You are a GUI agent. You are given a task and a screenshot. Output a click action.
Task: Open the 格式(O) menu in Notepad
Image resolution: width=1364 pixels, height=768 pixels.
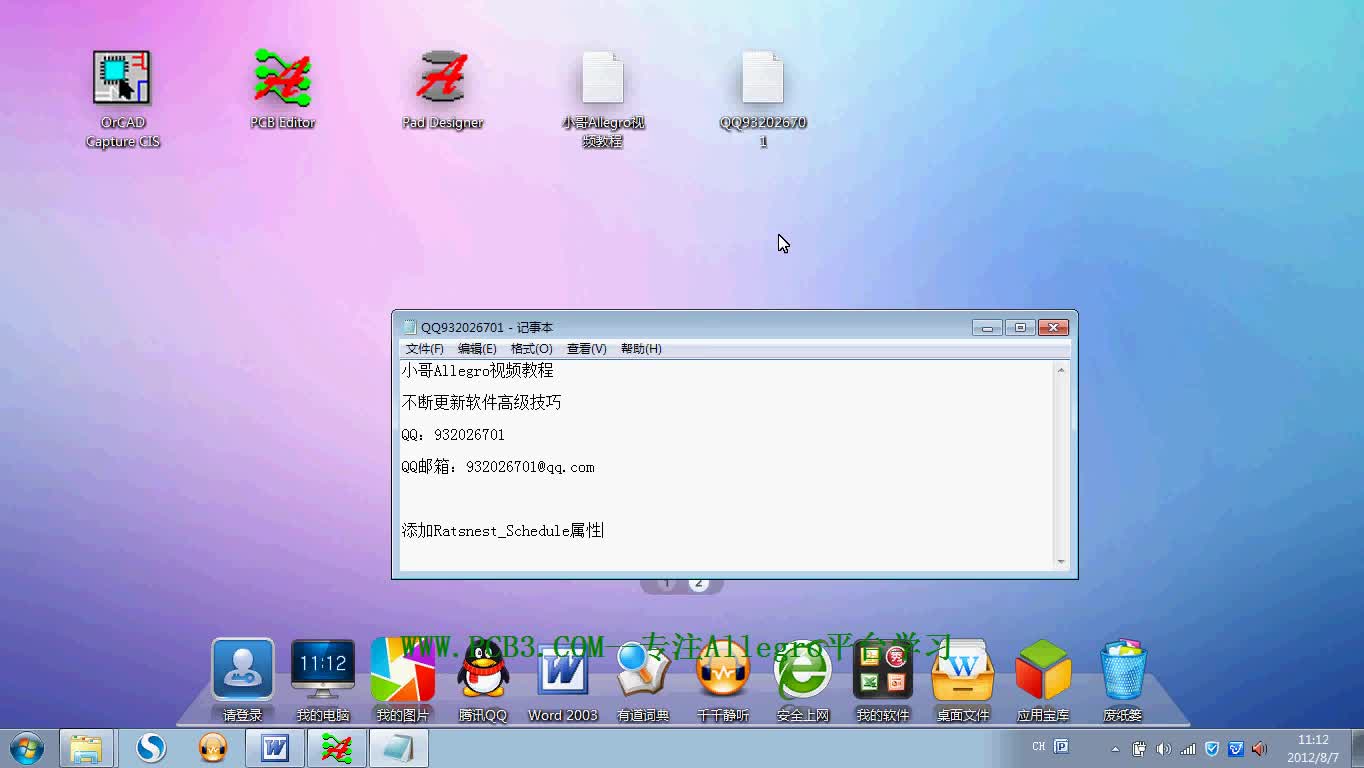(531, 349)
